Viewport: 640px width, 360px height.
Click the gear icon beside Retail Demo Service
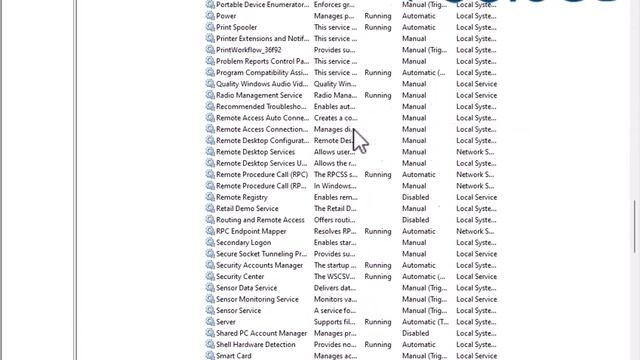(x=210, y=209)
